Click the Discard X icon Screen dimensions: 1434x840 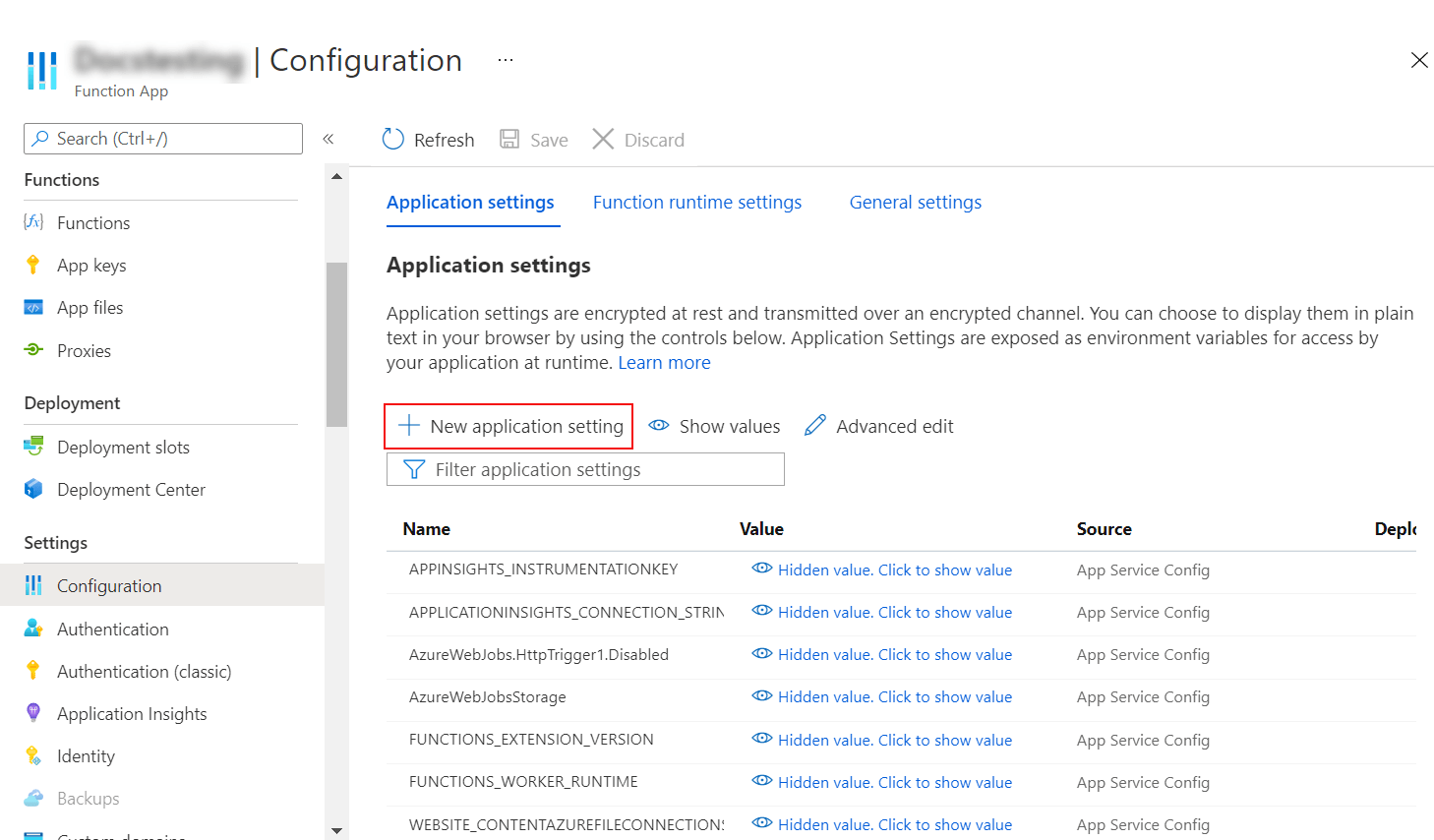pyautogui.click(x=603, y=140)
